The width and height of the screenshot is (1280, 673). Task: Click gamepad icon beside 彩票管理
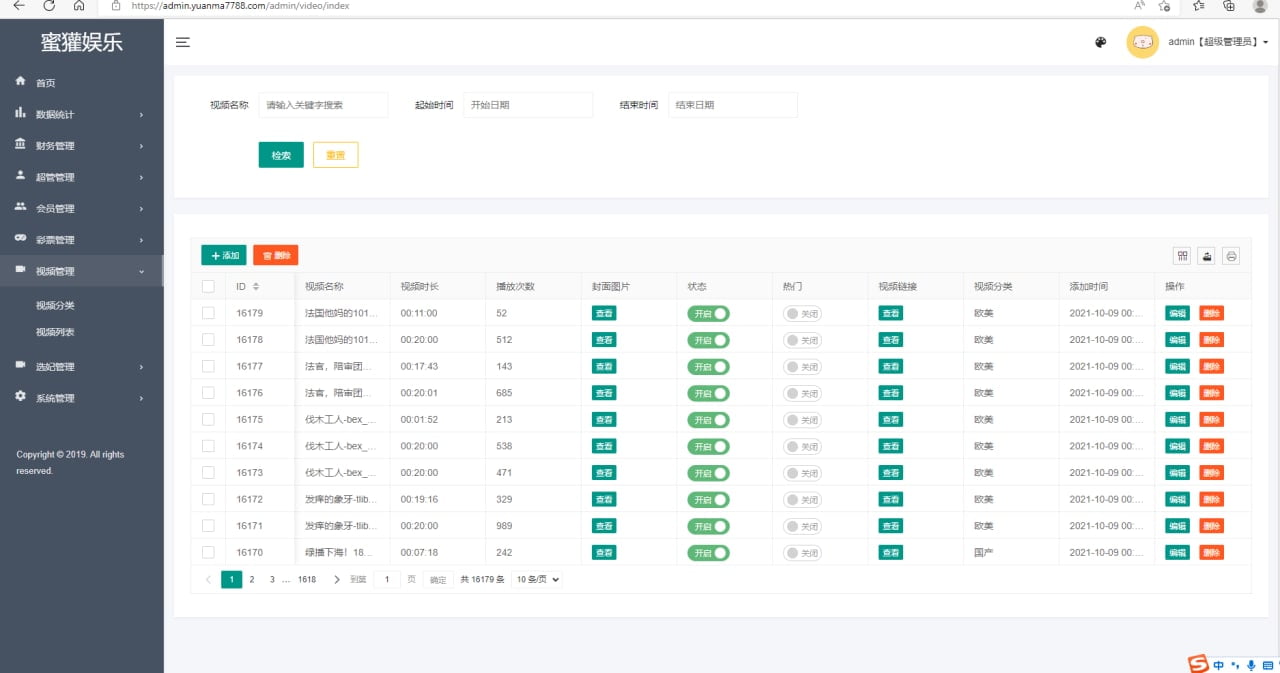click(x=20, y=238)
